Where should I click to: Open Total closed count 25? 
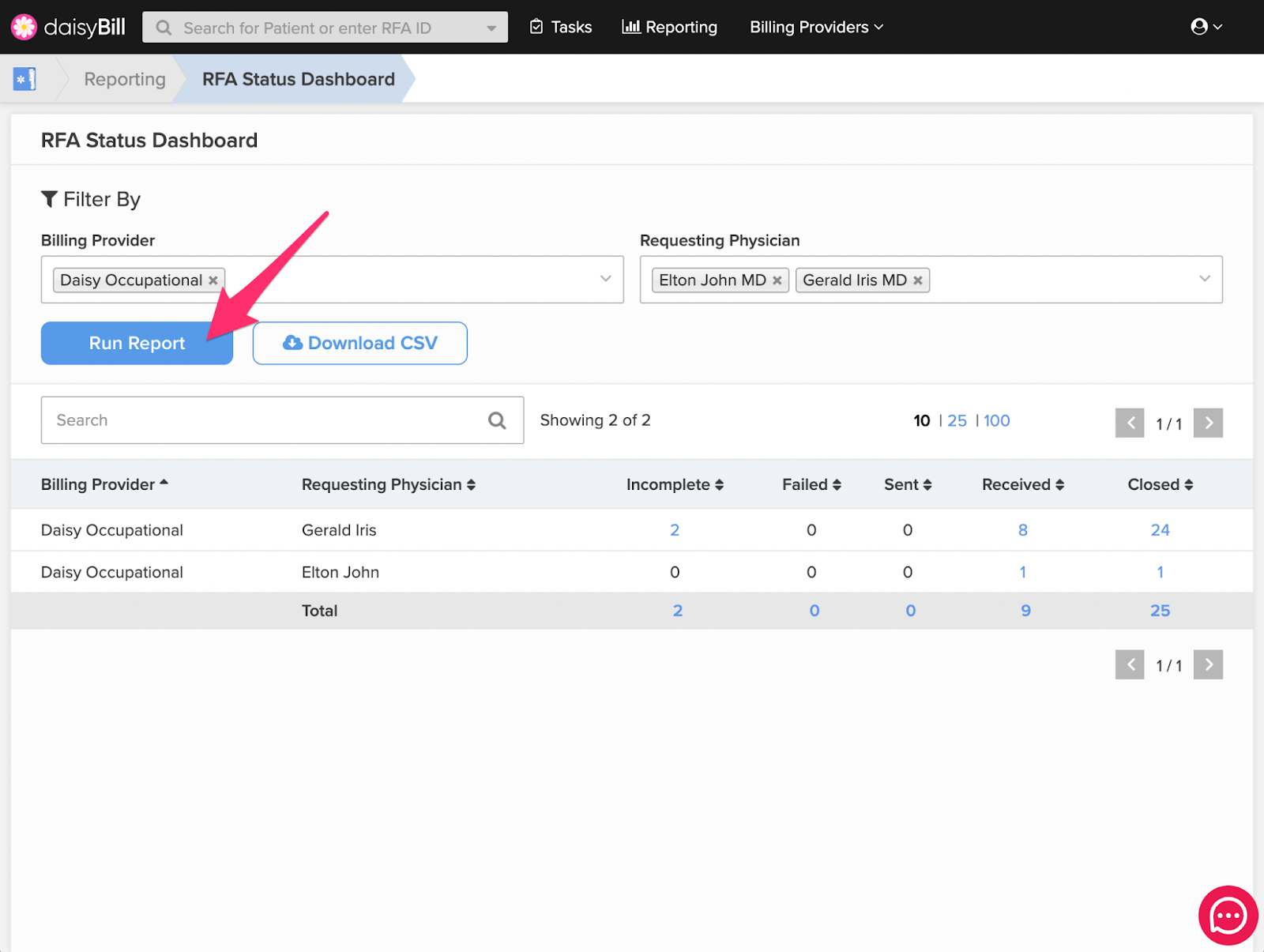pos(1161,611)
